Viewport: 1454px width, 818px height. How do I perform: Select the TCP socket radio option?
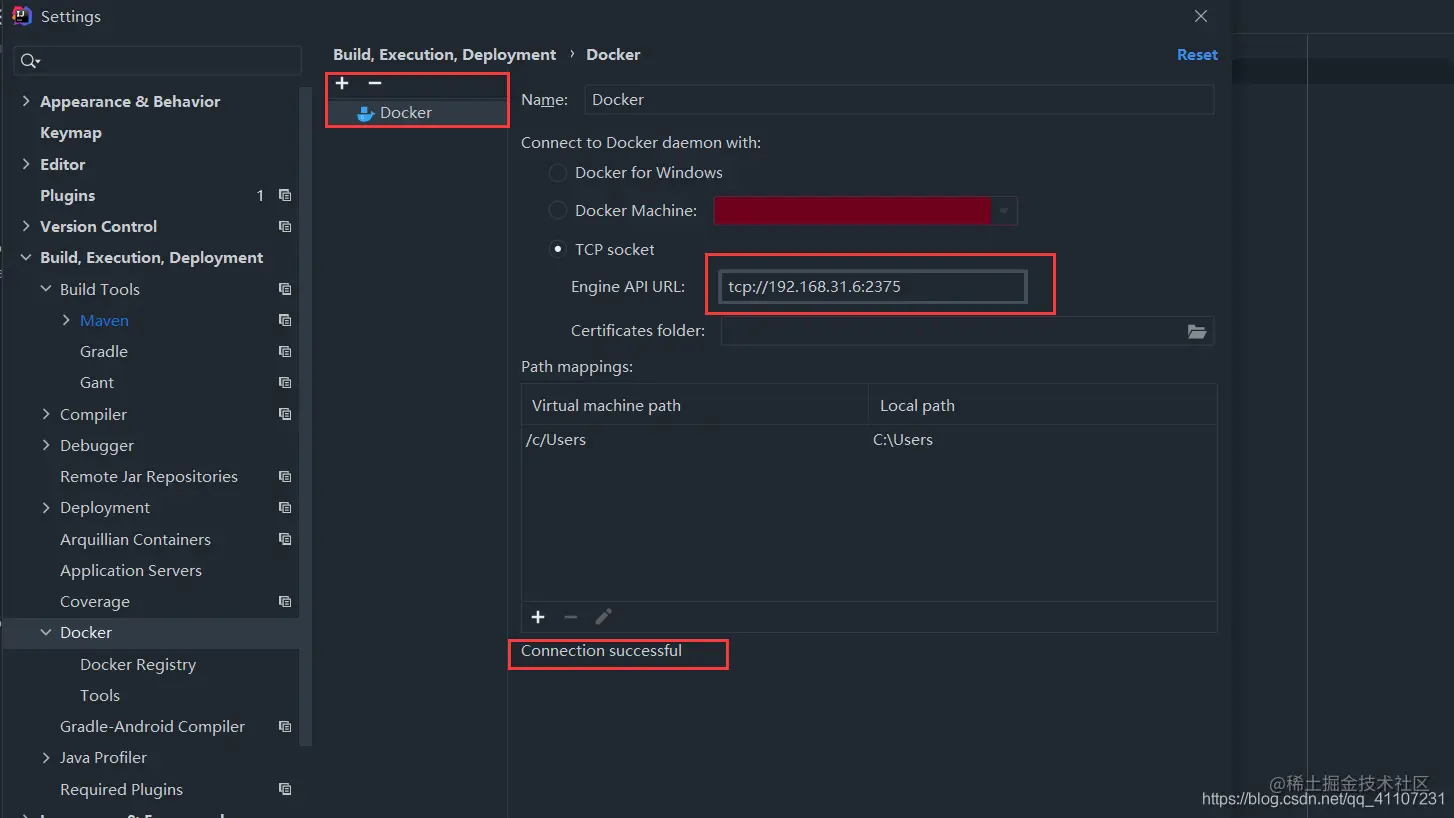pyautogui.click(x=558, y=250)
